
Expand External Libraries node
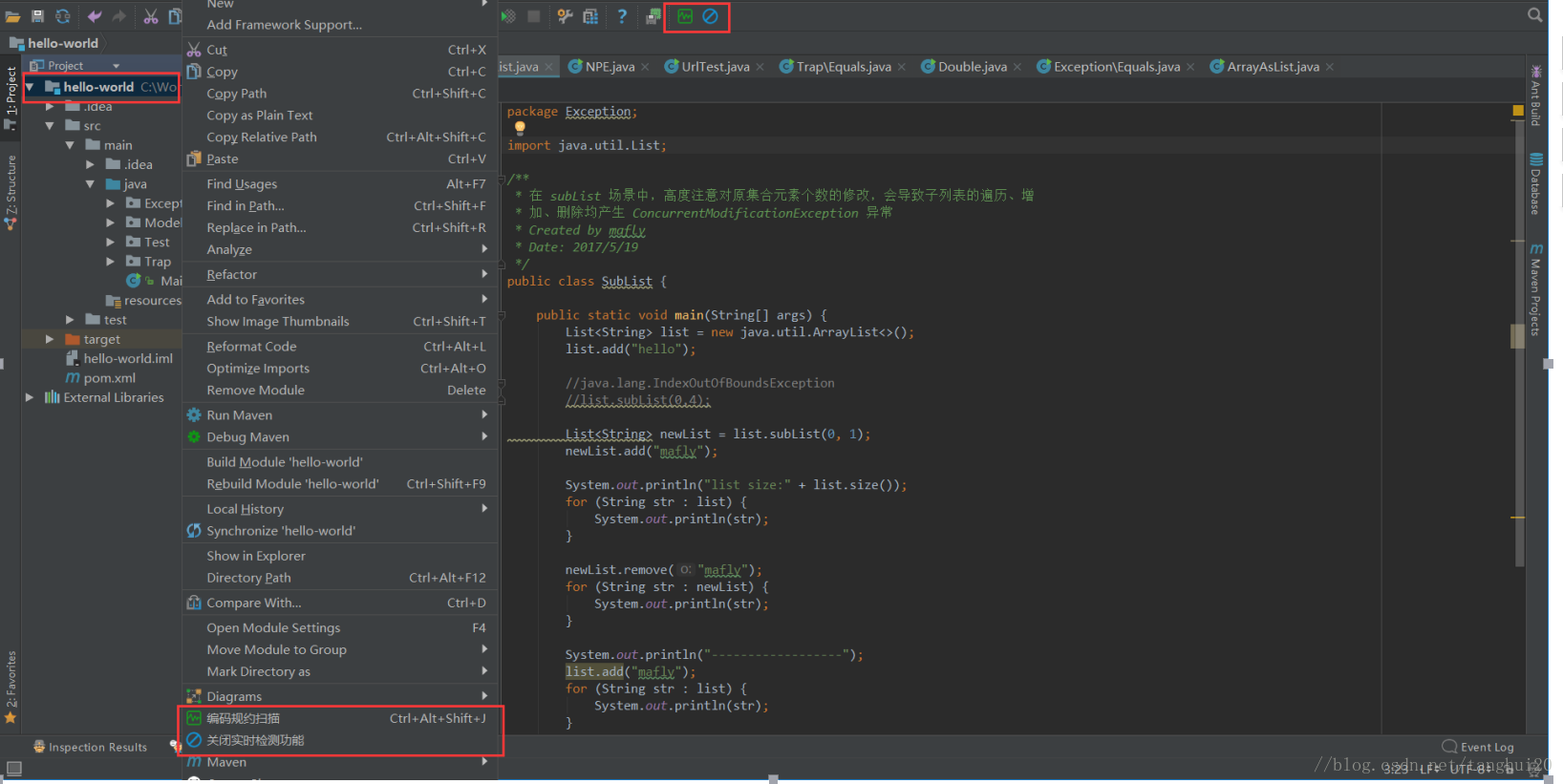(x=30, y=397)
